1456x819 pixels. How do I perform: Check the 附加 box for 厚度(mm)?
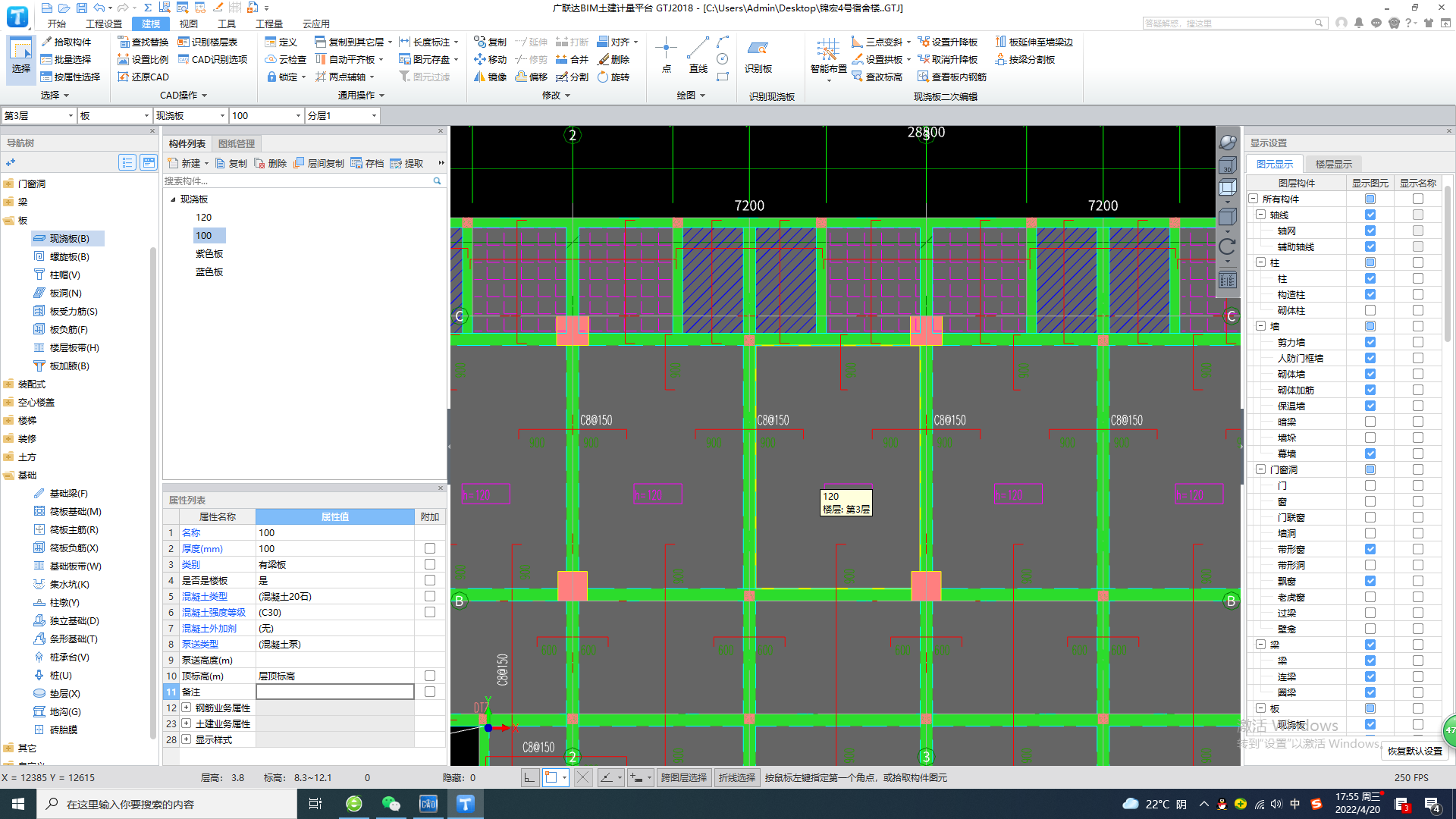coord(429,548)
